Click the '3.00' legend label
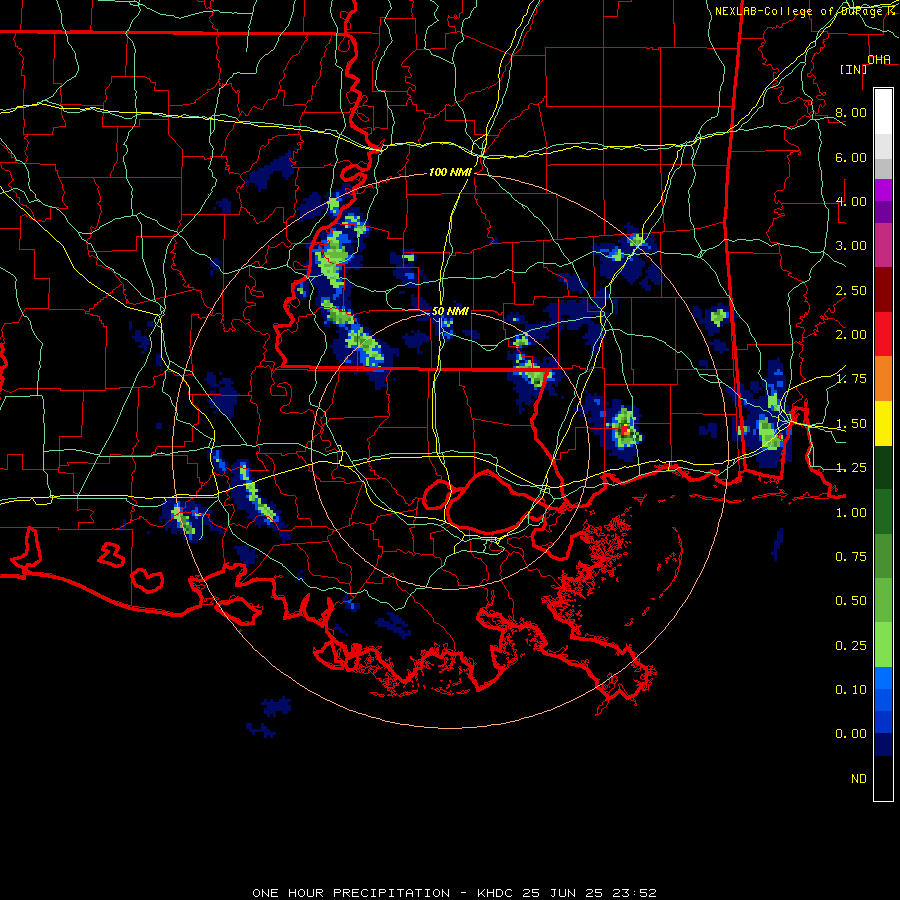This screenshot has width=900, height=900. pos(851,246)
